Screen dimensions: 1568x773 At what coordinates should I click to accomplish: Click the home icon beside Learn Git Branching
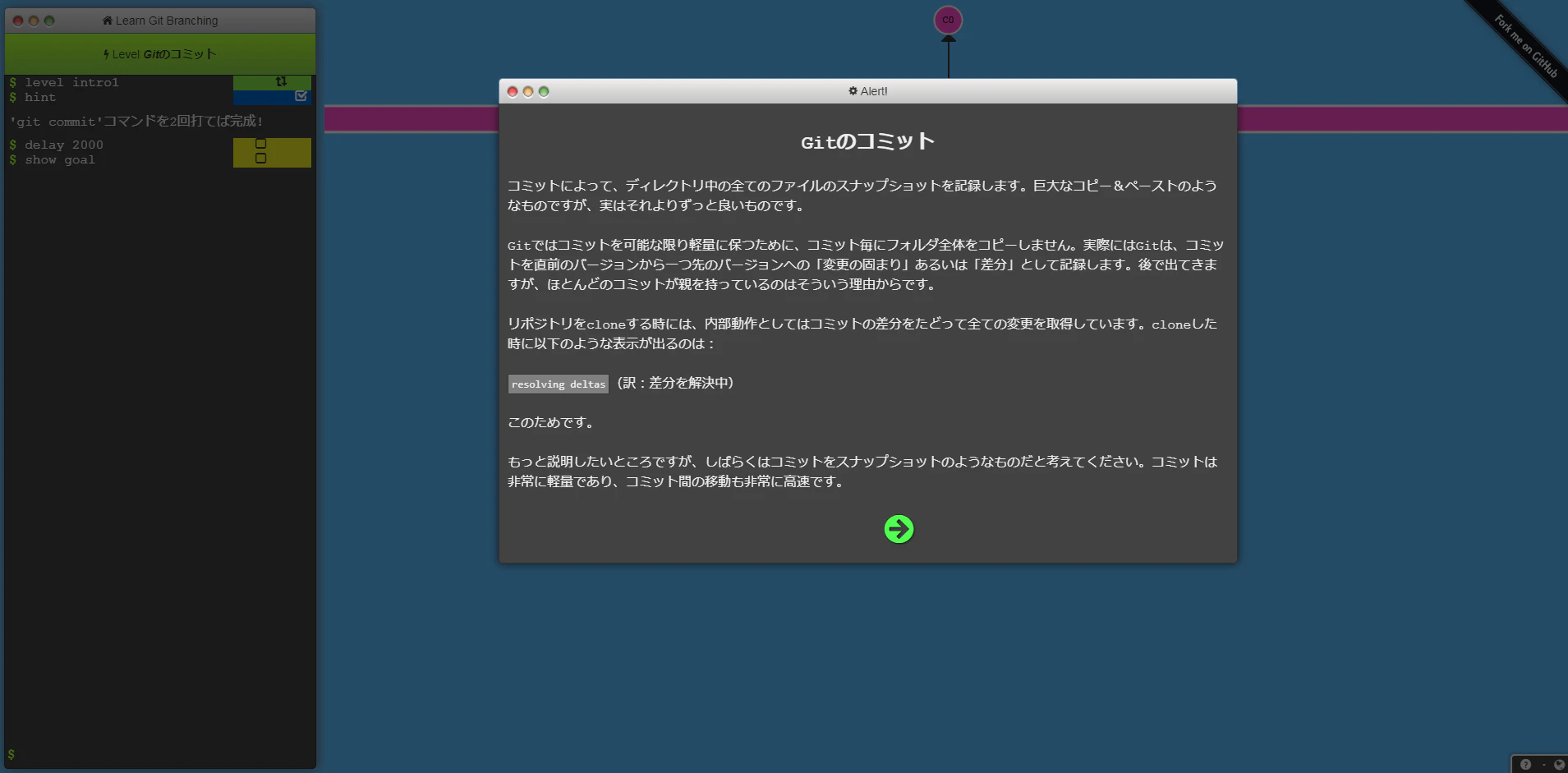coord(108,21)
